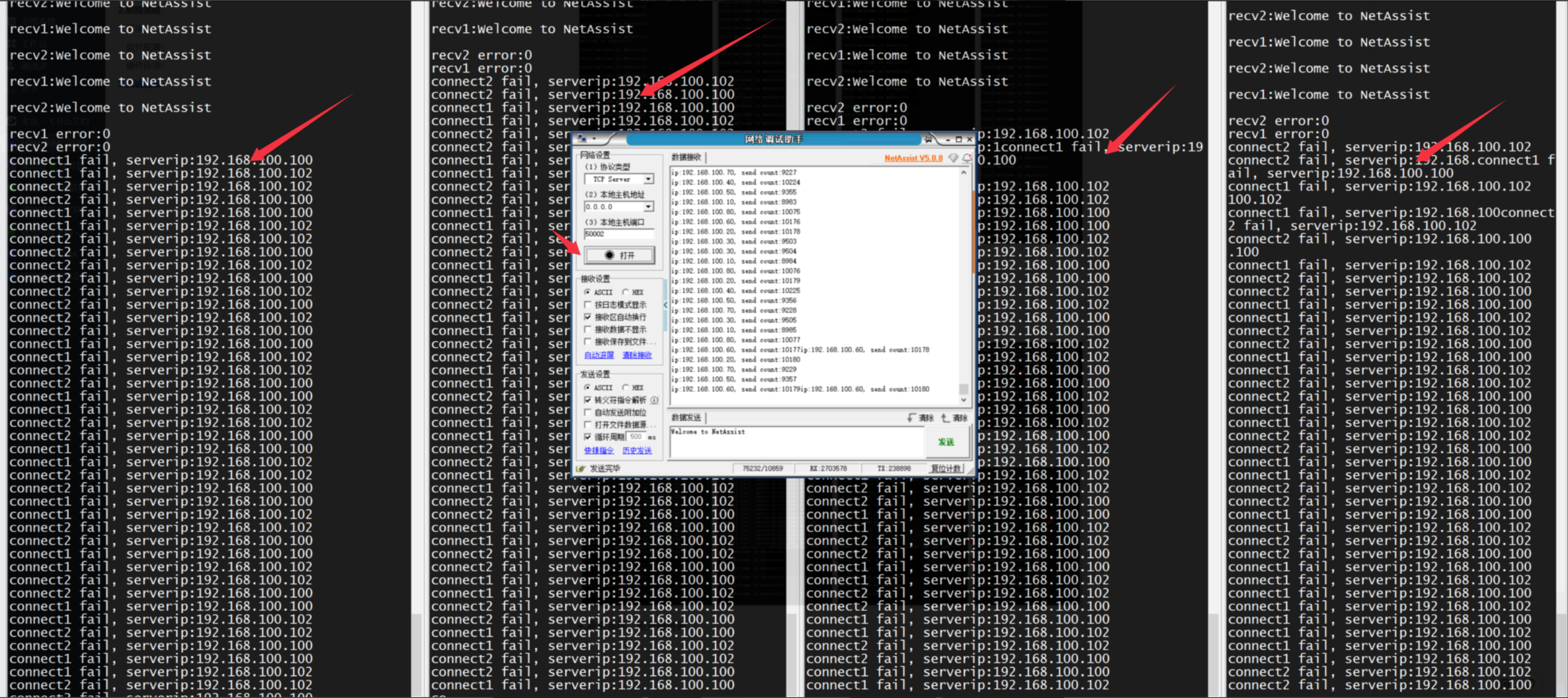This screenshot has height=698, width=1568.
Task: Click the local port field showing 50002
Action: 618,234
